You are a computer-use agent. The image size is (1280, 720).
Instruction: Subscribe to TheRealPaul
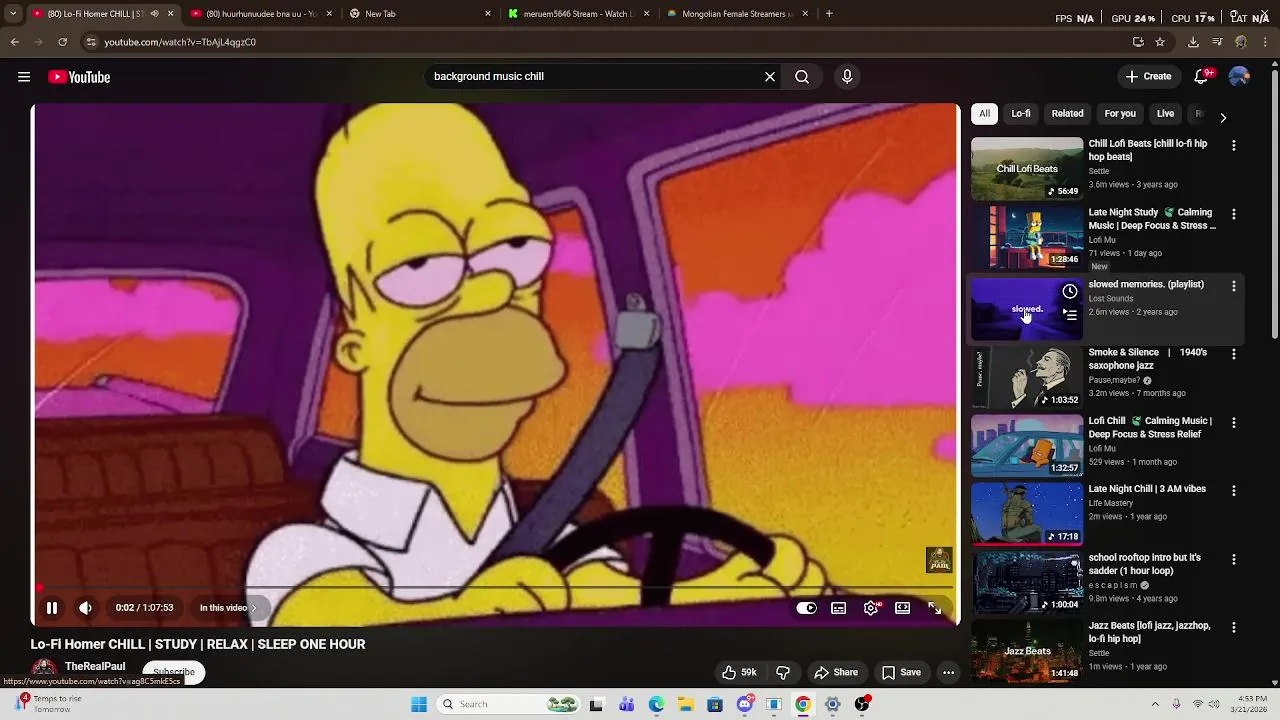[x=174, y=672]
